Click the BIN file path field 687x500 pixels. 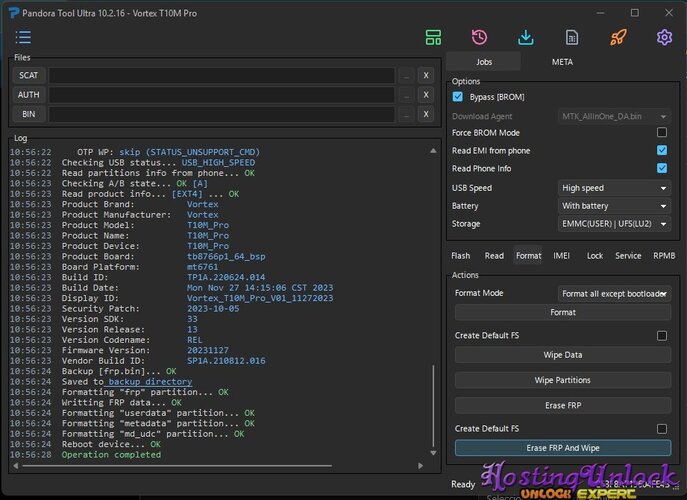point(222,114)
